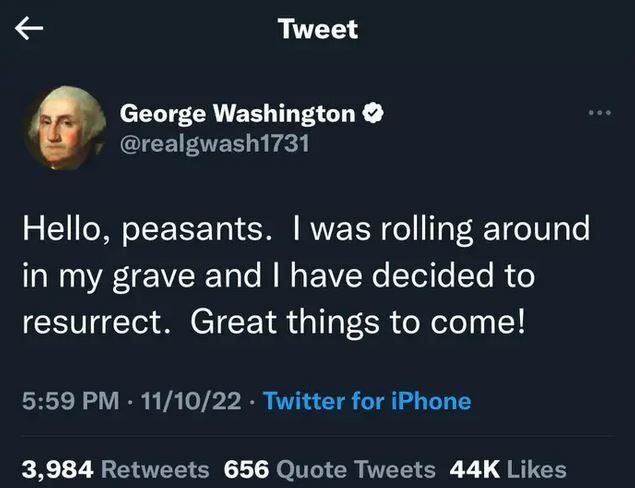Click the Twitter for iPhone source link
The image size is (635, 488).
click(x=367, y=401)
